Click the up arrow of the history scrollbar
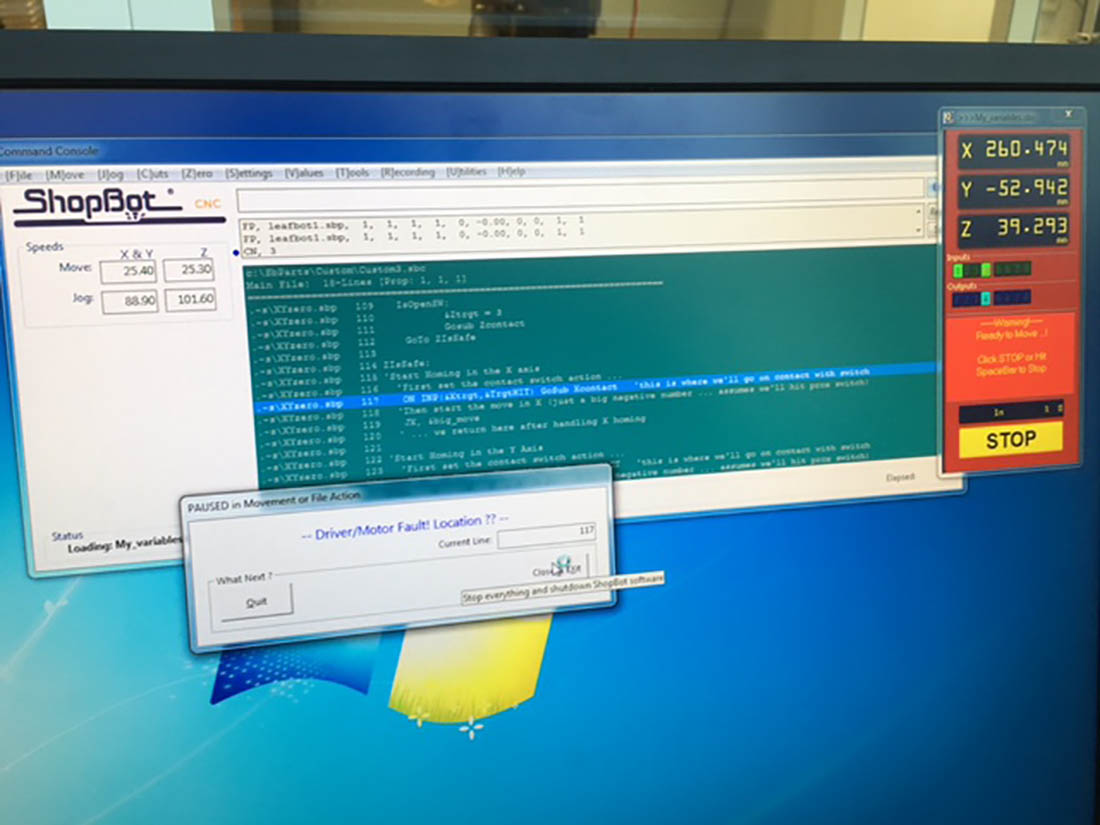 coord(918,210)
